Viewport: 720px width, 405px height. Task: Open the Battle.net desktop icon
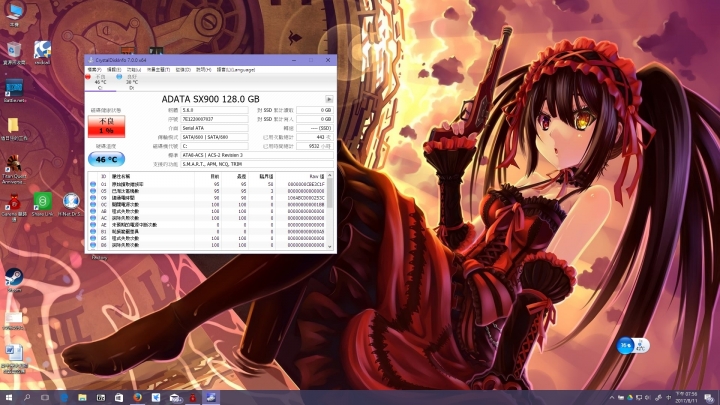click(14, 91)
